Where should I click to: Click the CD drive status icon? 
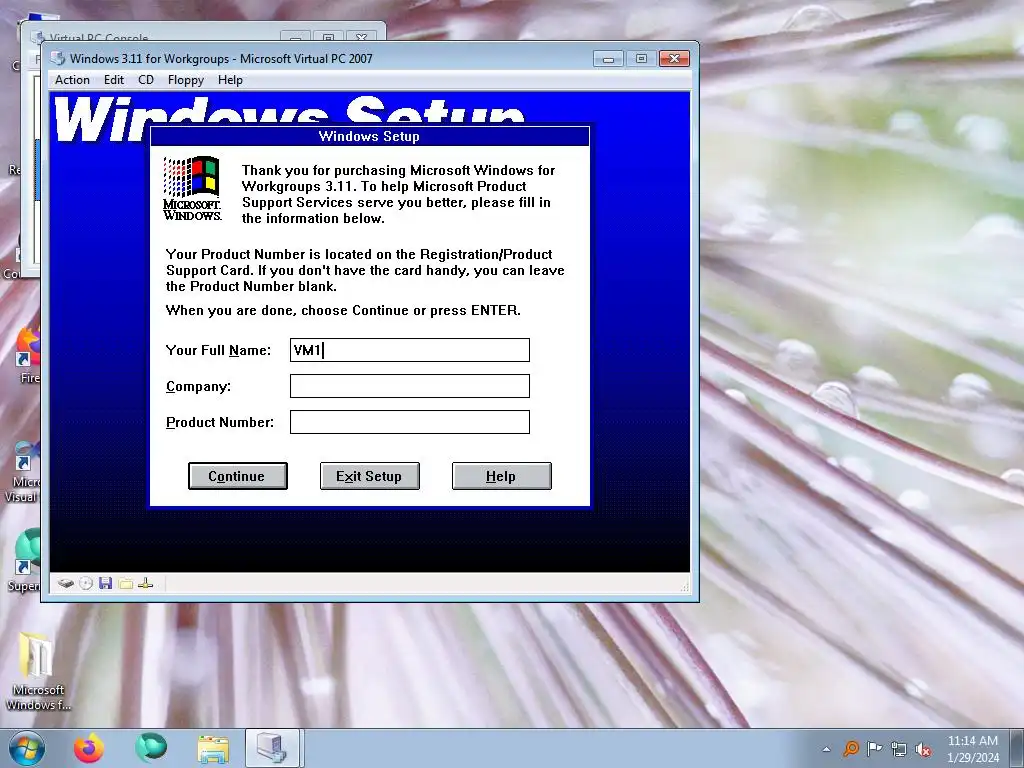click(86, 583)
